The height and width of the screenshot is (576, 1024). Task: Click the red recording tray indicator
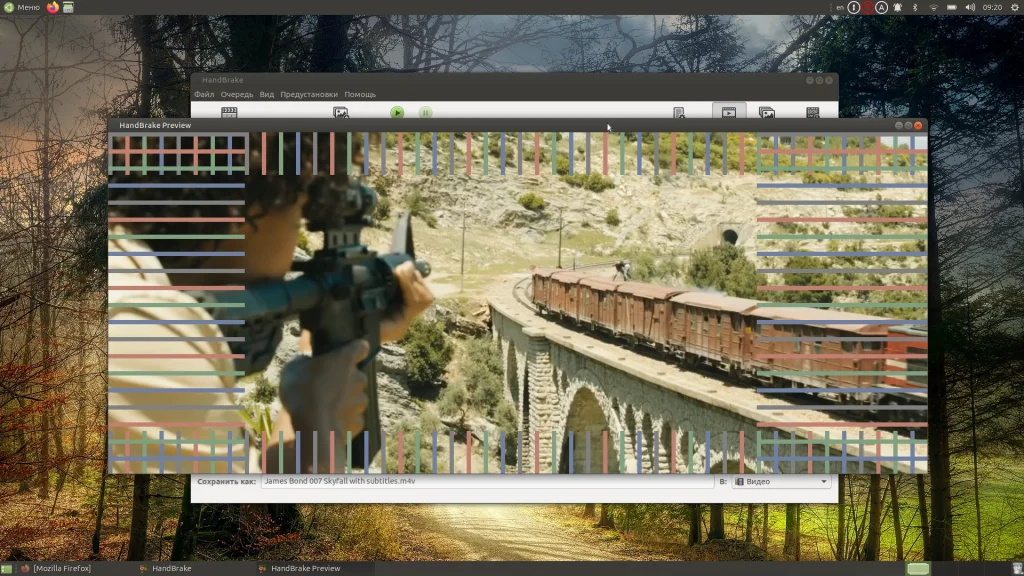coord(867,7)
